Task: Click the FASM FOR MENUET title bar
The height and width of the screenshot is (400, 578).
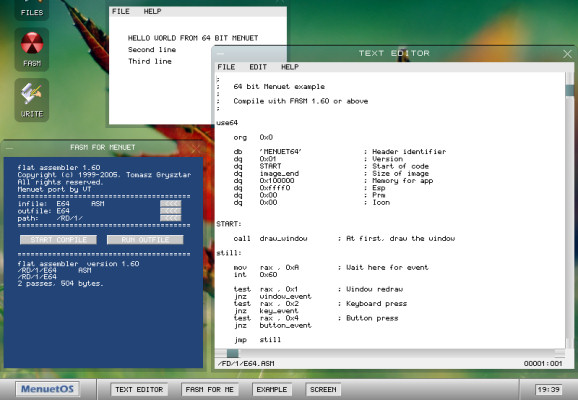Action: [x=103, y=147]
